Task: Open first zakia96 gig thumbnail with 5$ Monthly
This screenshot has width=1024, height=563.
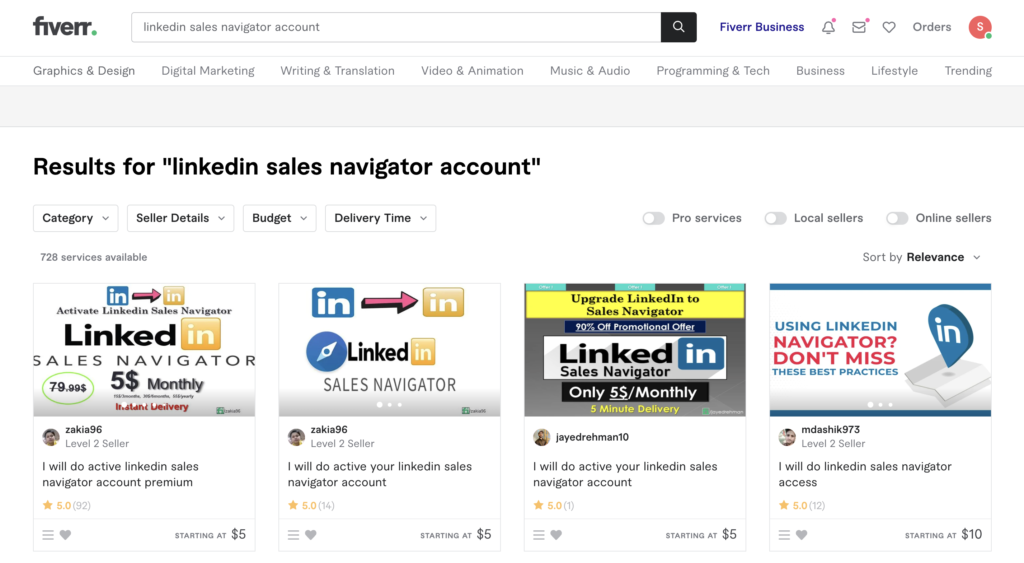Action: [144, 350]
